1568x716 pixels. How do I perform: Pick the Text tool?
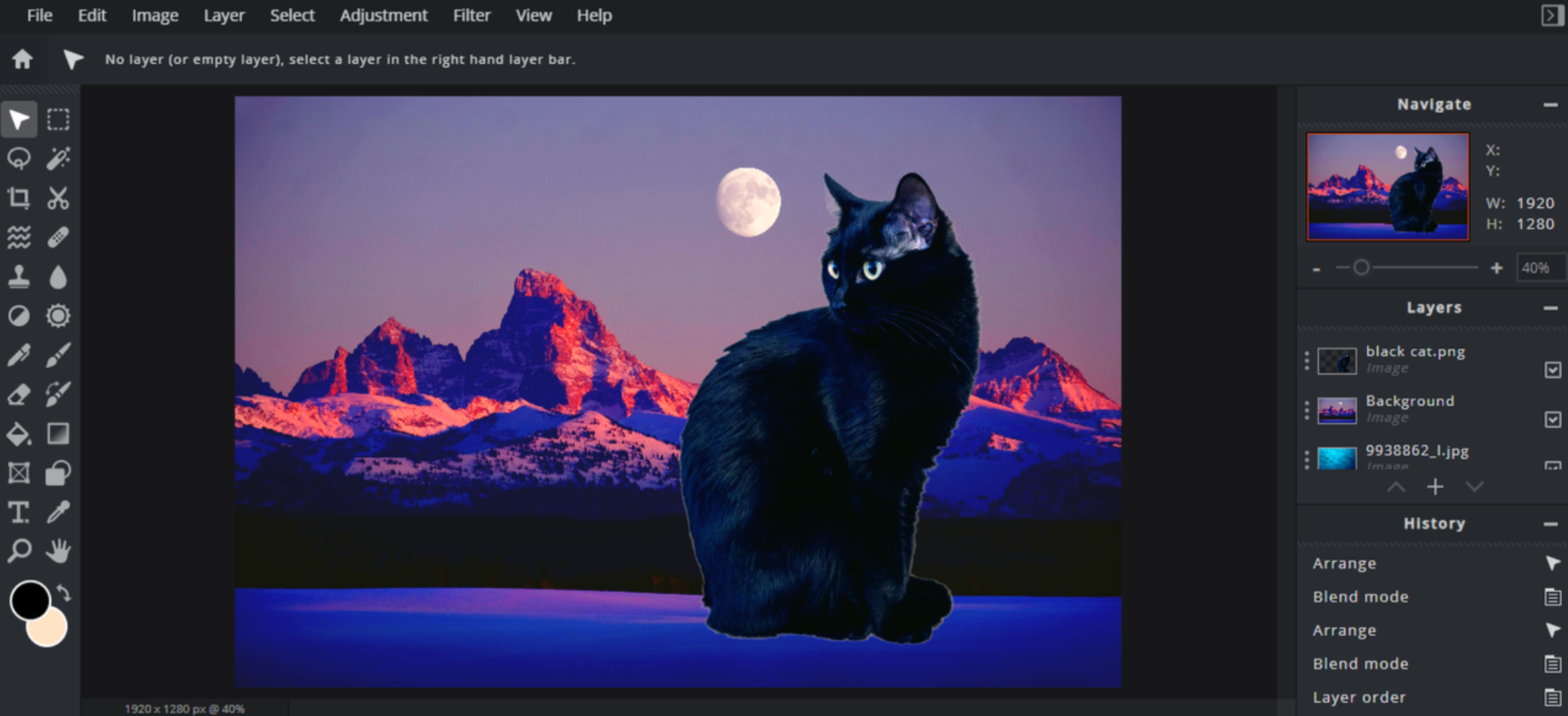tap(19, 512)
